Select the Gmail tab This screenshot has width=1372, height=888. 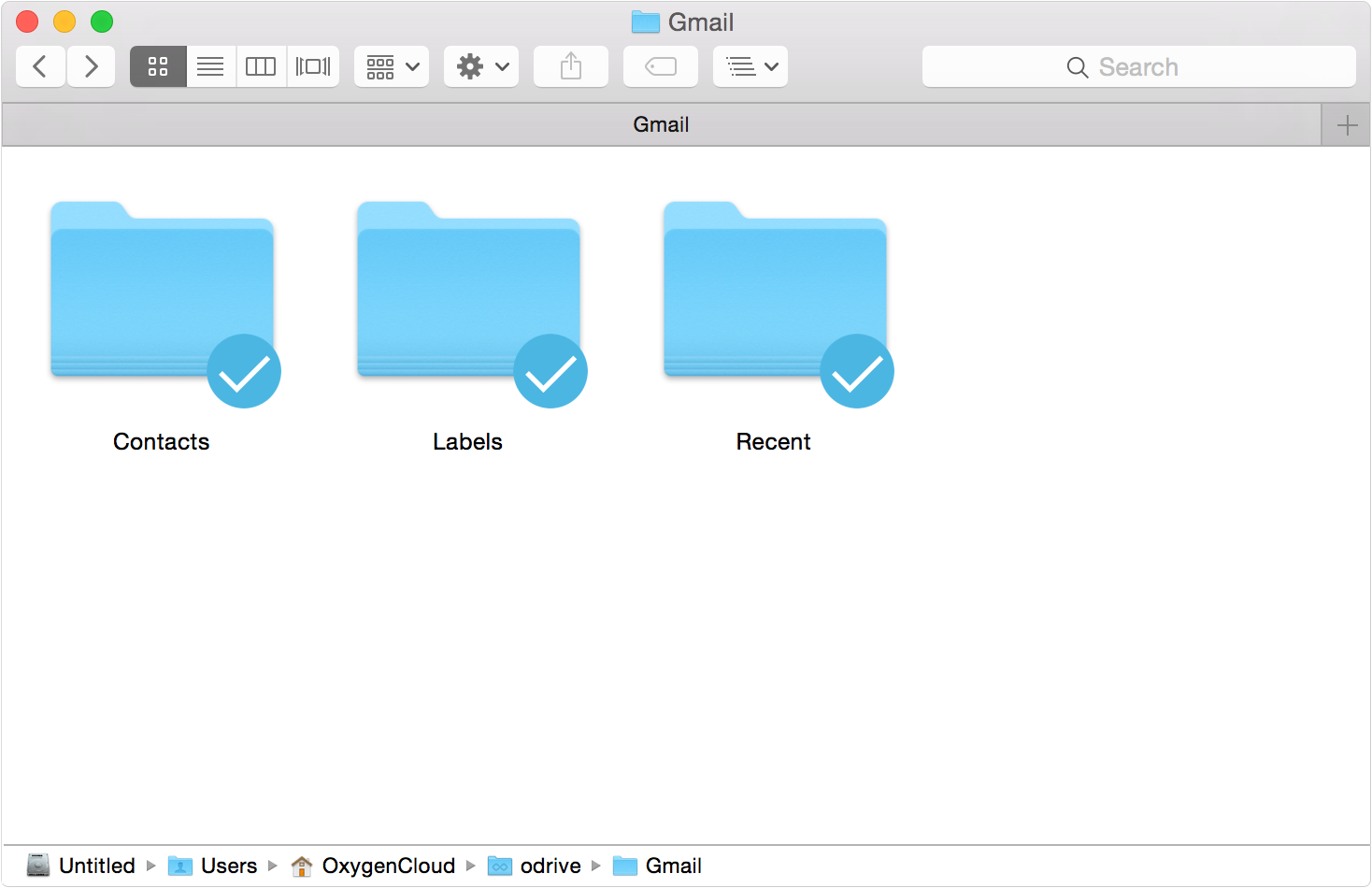(662, 124)
